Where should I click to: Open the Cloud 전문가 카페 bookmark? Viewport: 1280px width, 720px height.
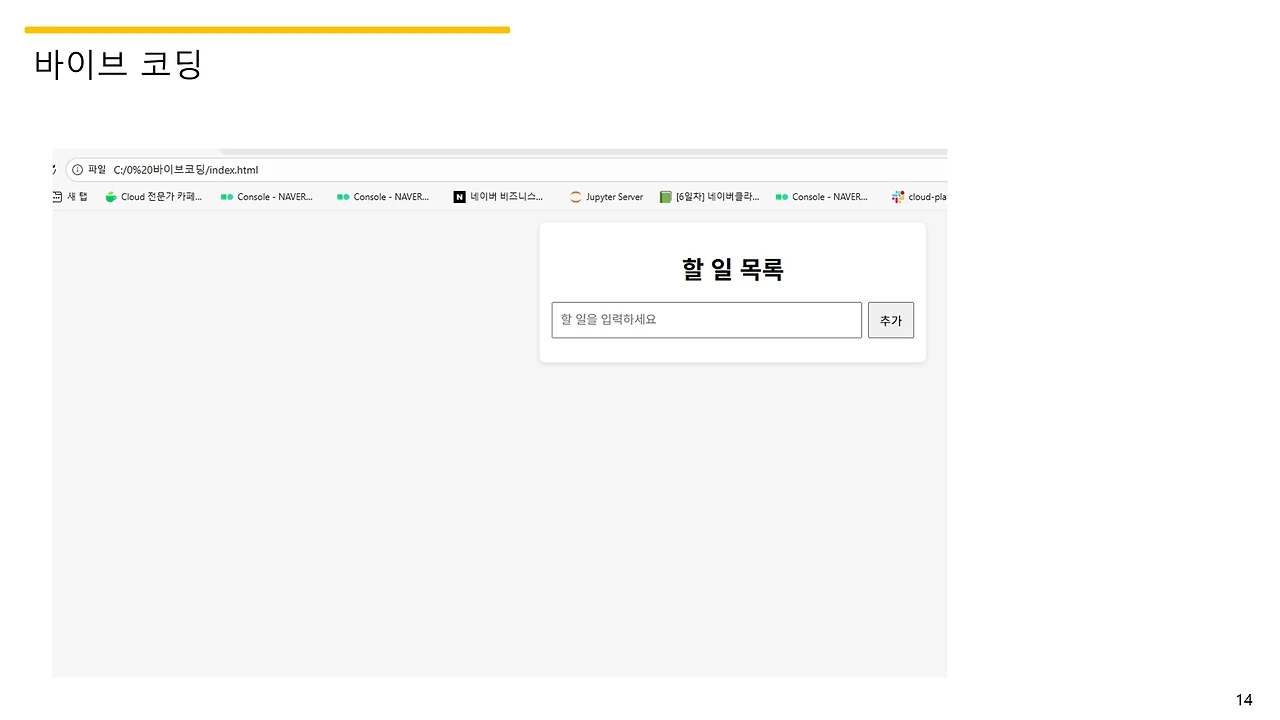154,197
